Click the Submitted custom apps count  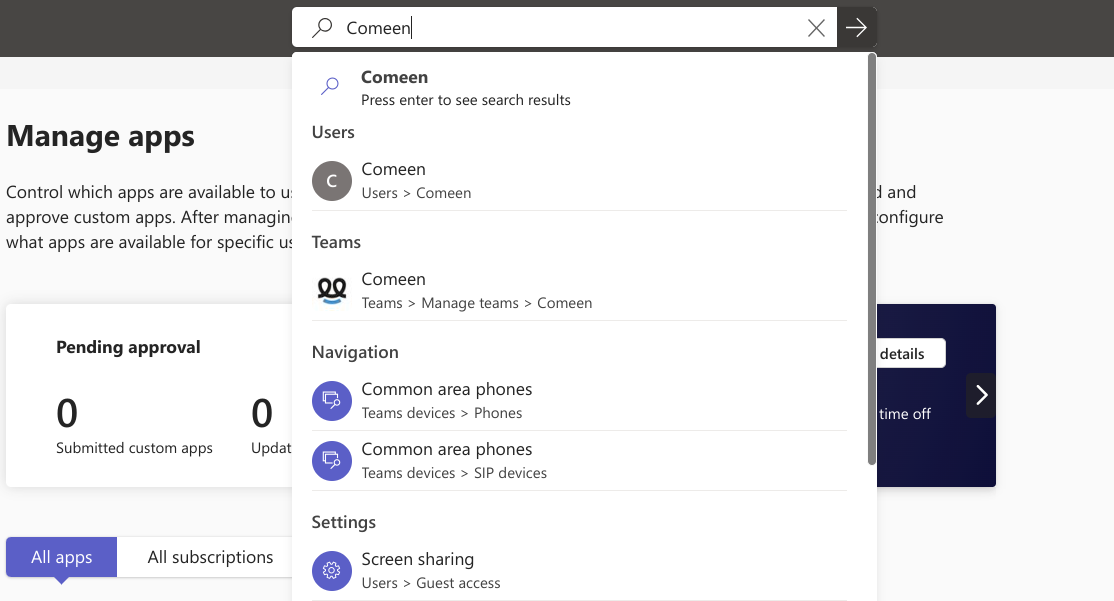coord(67,413)
